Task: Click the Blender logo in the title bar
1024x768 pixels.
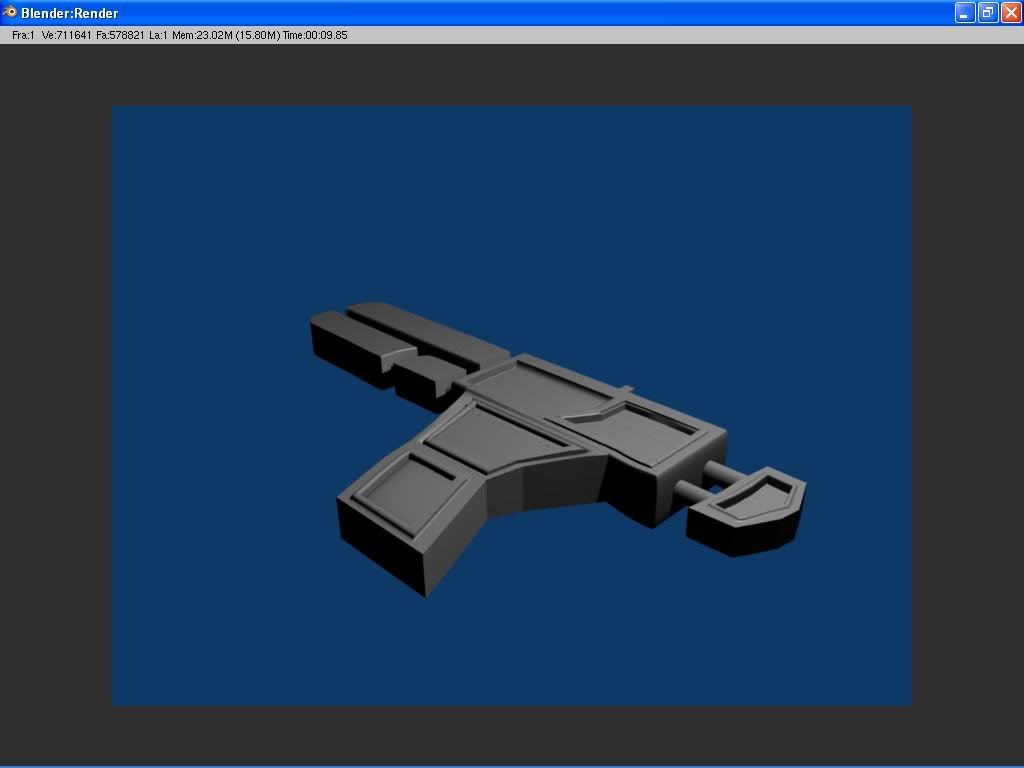Action: (x=10, y=13)
